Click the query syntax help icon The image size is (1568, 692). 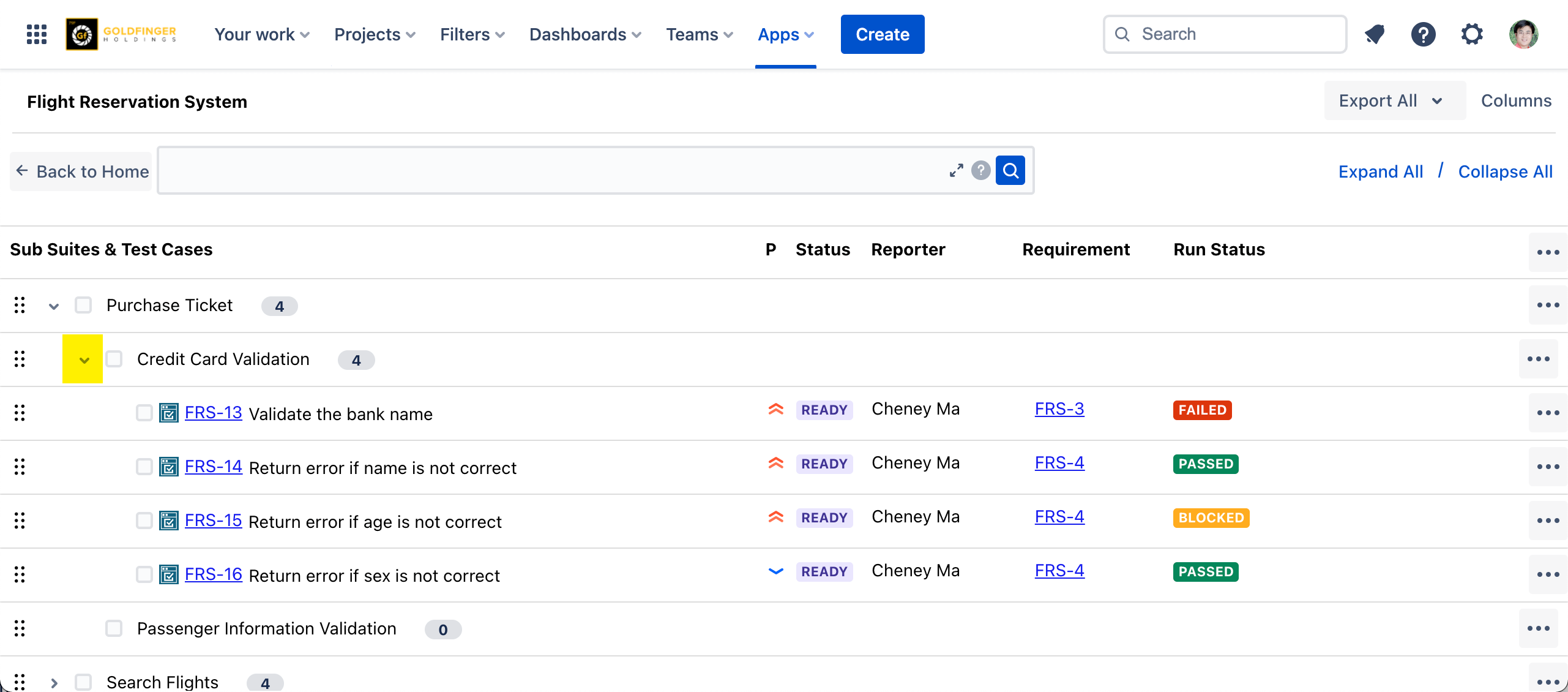(981, 170)
